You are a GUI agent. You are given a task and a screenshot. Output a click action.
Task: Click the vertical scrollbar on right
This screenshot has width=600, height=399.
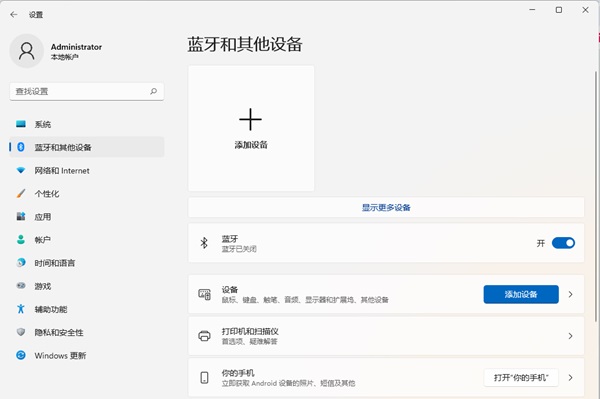click(596, 196)
